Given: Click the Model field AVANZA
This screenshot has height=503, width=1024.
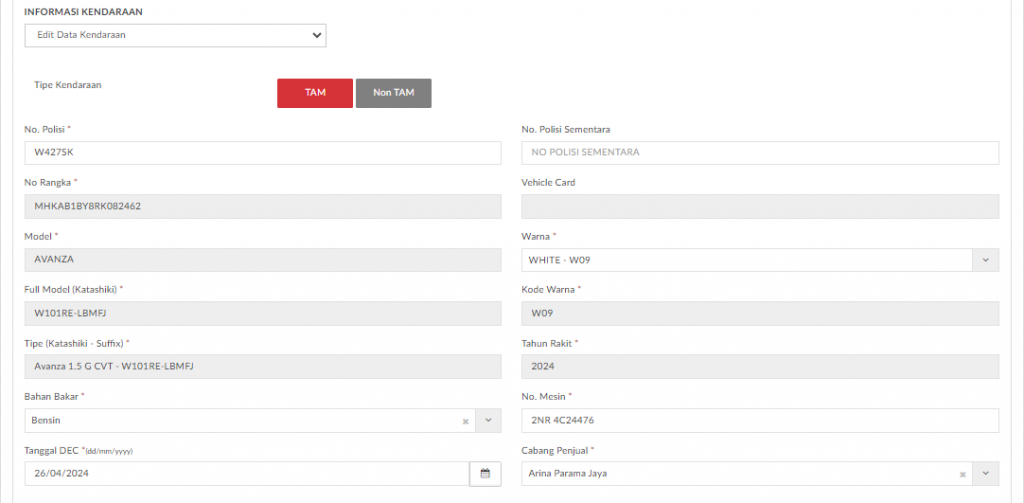Looking at the screenshot, I should pos(263,260).
